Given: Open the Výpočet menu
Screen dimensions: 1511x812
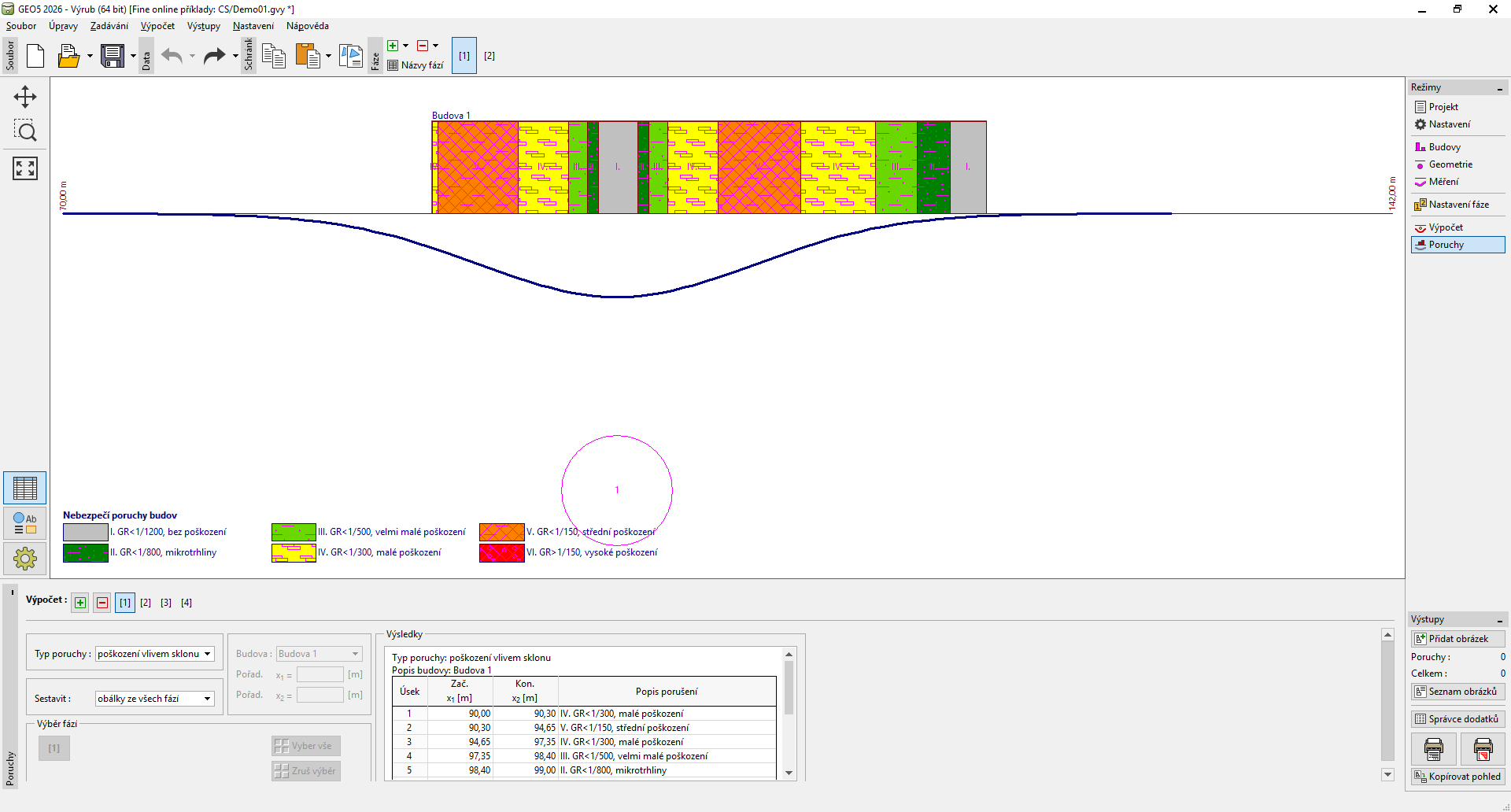Looking at the screenshot, I should 157,26.
